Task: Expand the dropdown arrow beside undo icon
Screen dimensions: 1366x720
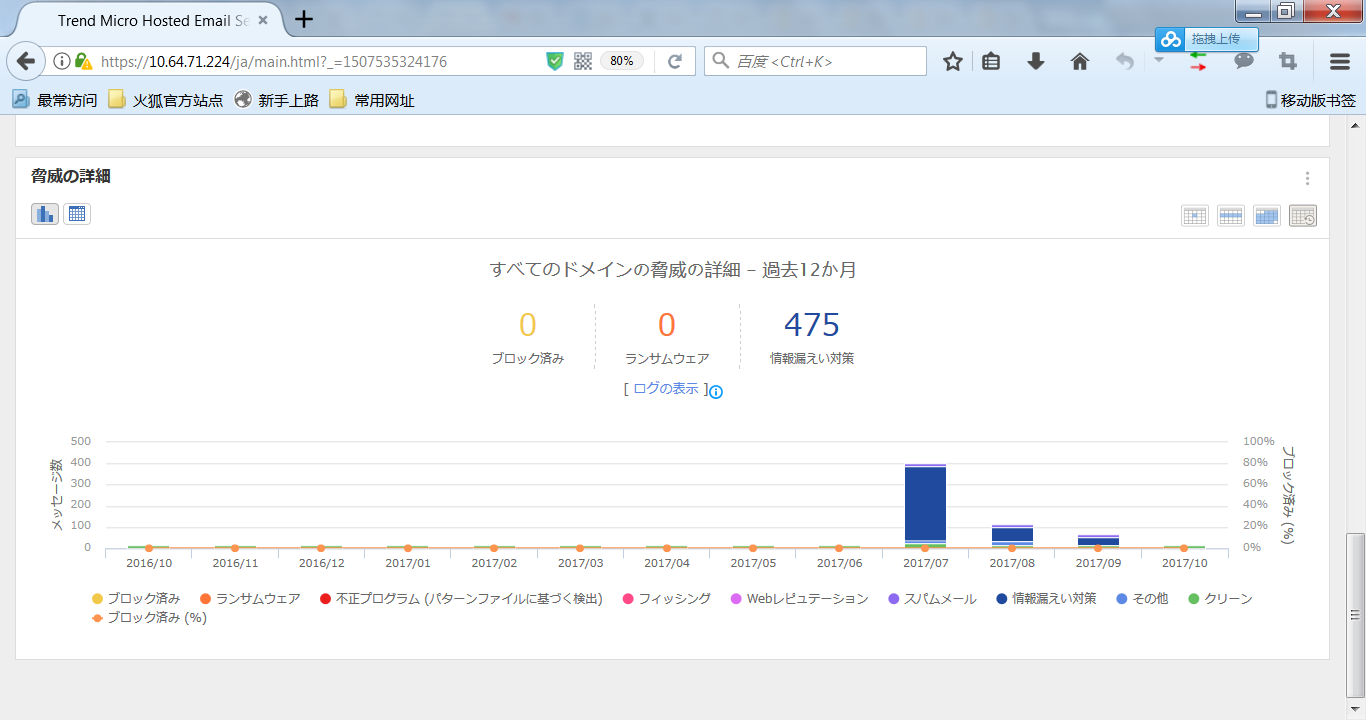Action: (x=1158, y=60)
